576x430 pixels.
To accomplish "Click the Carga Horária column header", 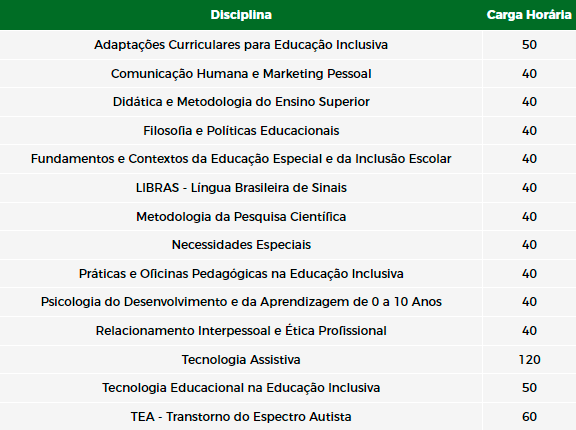I will pos(529,15).
